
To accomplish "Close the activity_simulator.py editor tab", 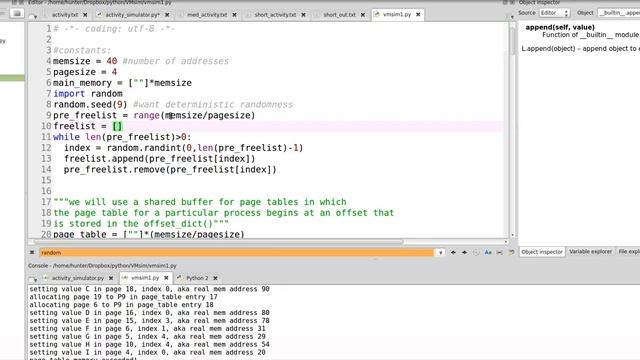I will (167, 15).
